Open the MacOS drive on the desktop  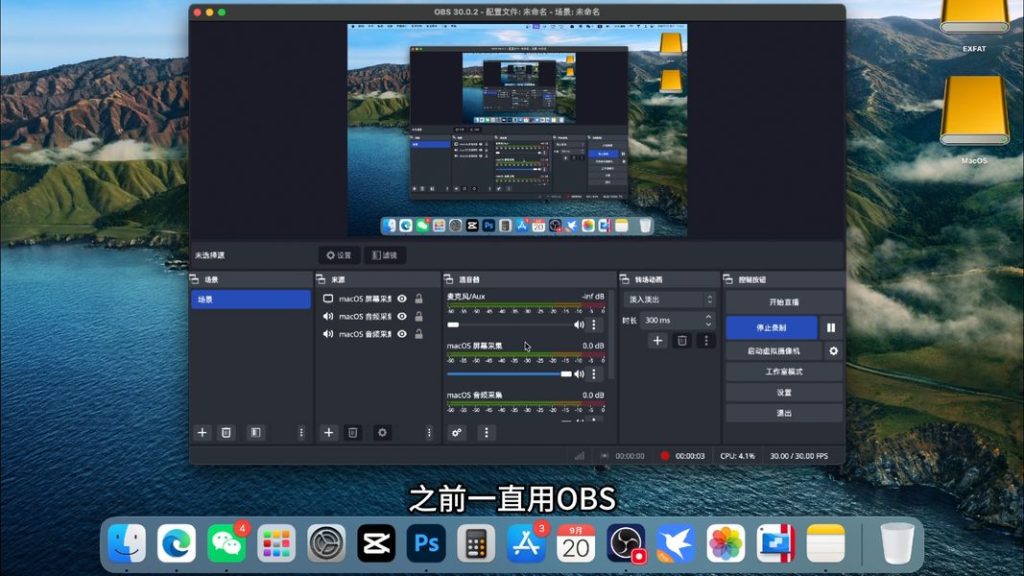974,120
